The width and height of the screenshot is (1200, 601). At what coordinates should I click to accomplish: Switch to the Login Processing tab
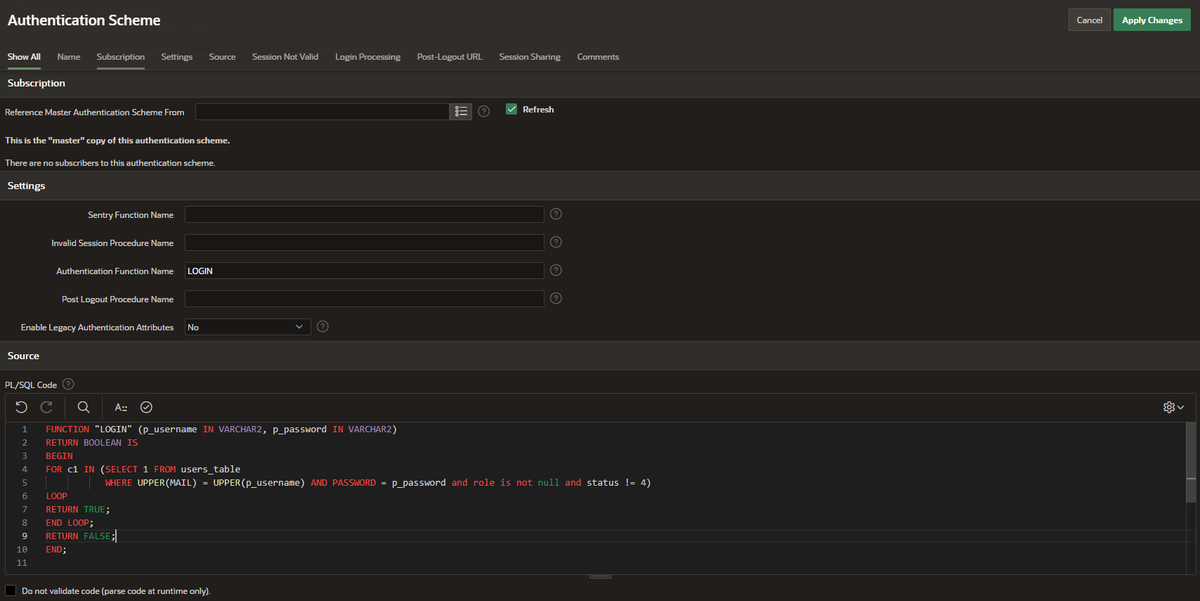(x=368, y=57)
